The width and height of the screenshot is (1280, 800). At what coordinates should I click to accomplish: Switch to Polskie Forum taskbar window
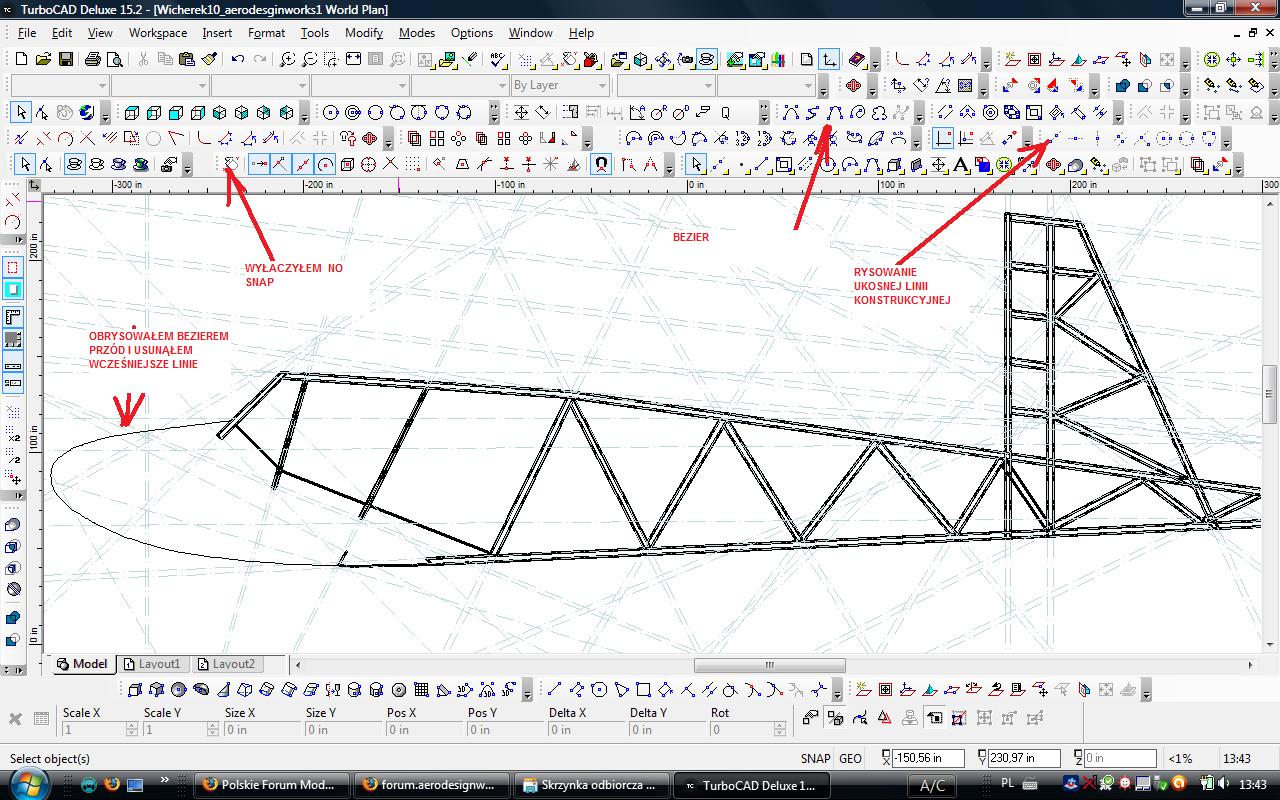click(272, 785)
